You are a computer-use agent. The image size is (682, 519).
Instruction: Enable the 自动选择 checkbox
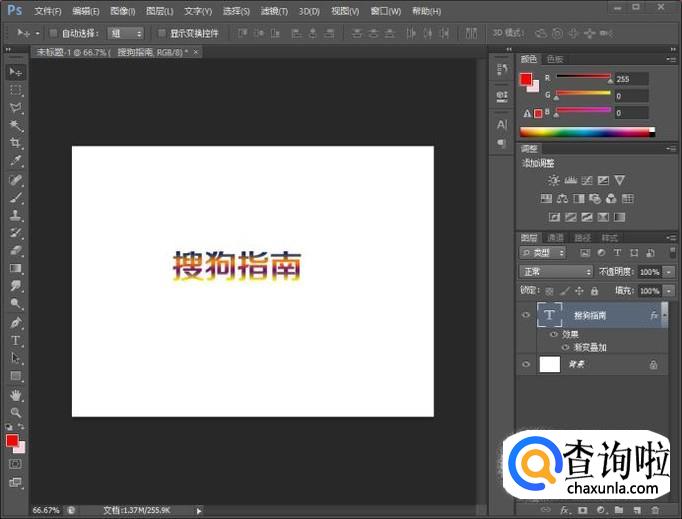54,33
